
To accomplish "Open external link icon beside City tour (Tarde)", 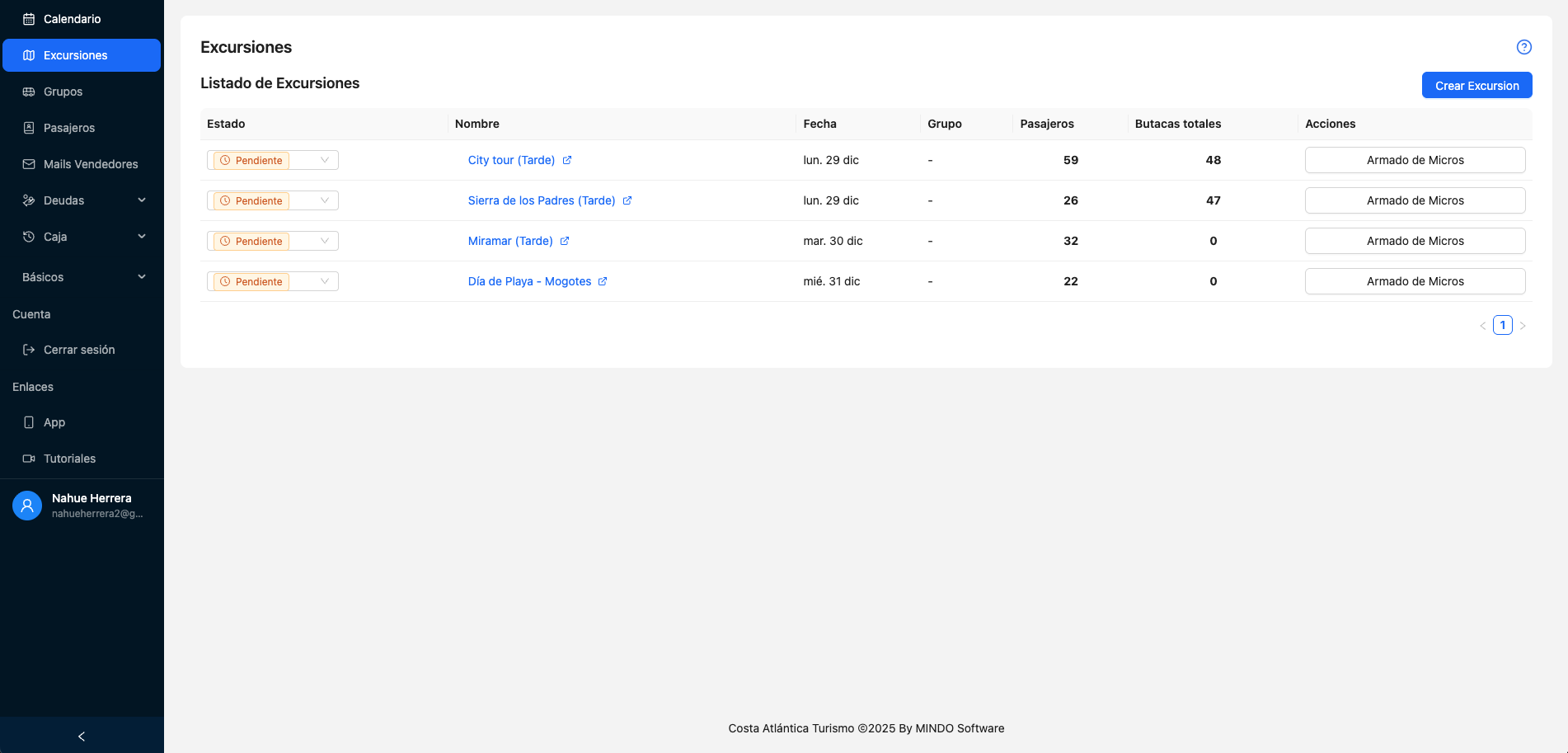I will (567, 160).
